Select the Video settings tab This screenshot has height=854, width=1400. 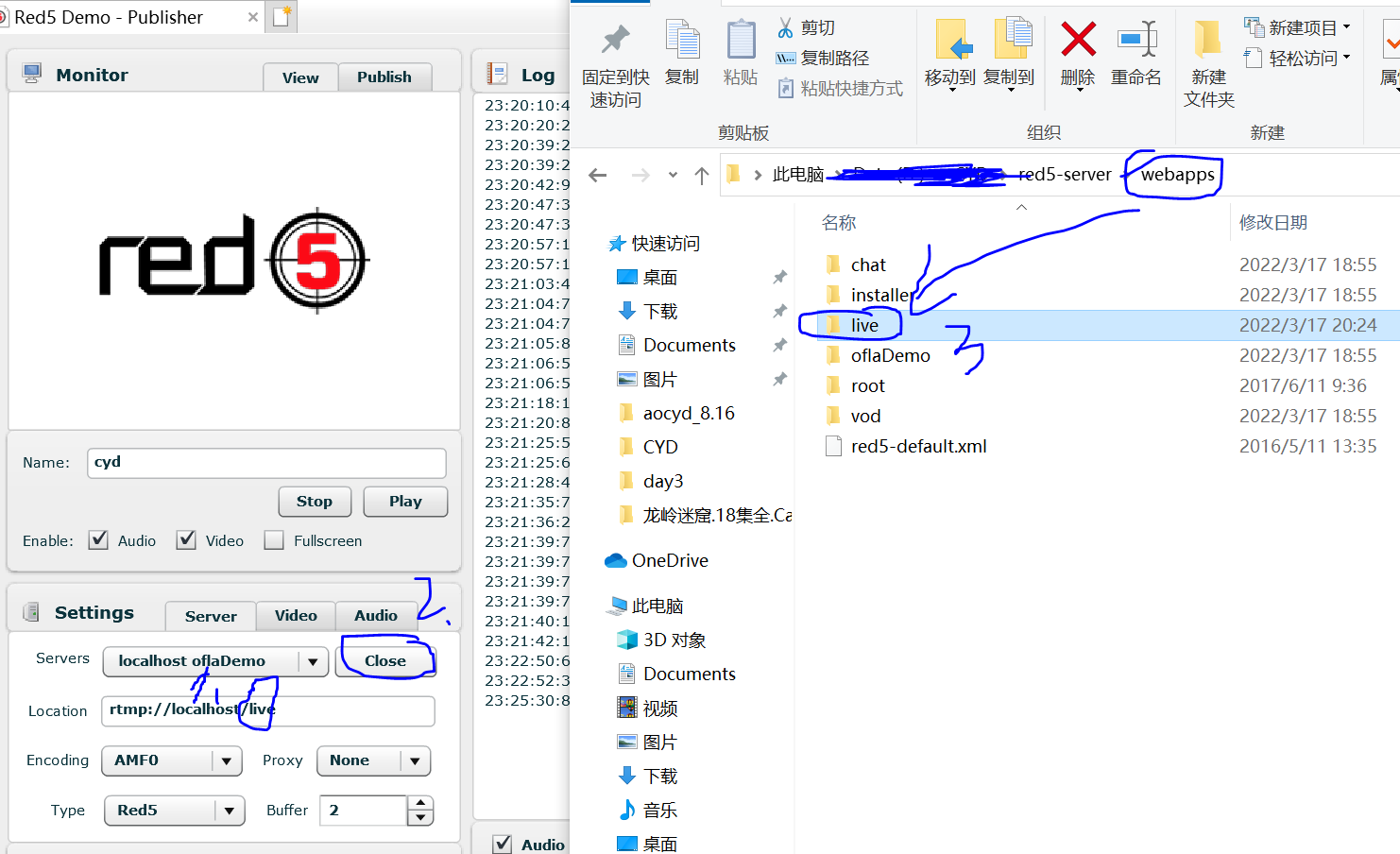pos(296,615)
